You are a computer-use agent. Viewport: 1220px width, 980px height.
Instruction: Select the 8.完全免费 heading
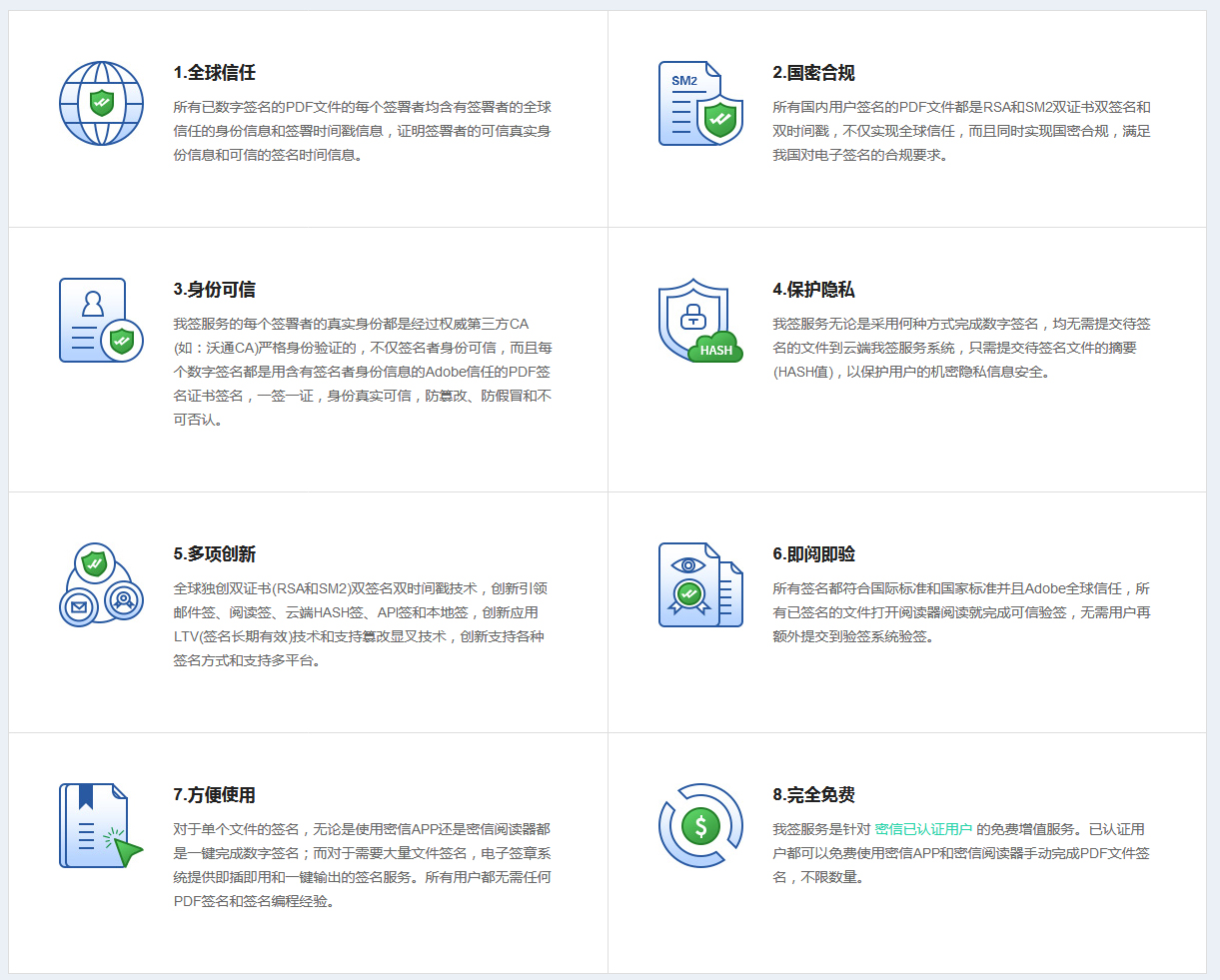coord(813,795)
